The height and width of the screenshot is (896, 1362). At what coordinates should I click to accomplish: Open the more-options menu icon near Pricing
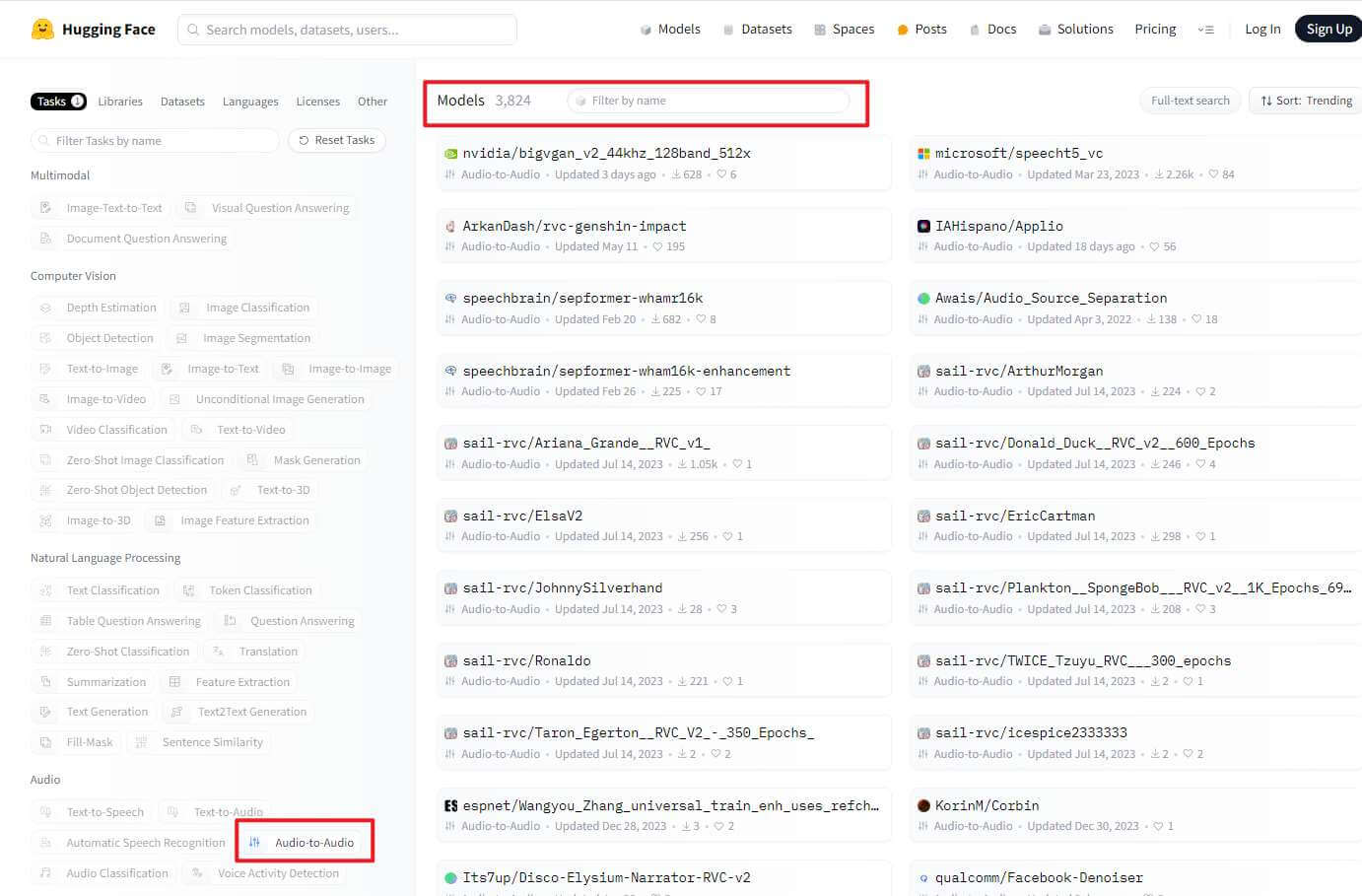pyautogui.click(x=1205, y=30)
